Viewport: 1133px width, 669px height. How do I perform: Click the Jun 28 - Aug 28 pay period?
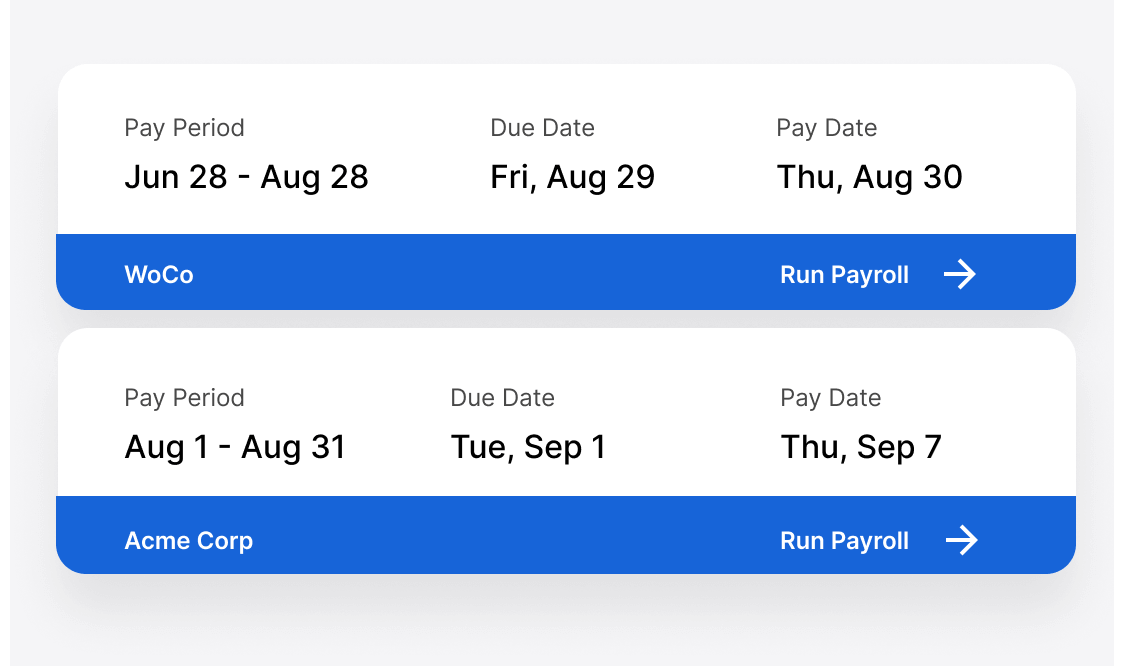(x=246, y=177)
